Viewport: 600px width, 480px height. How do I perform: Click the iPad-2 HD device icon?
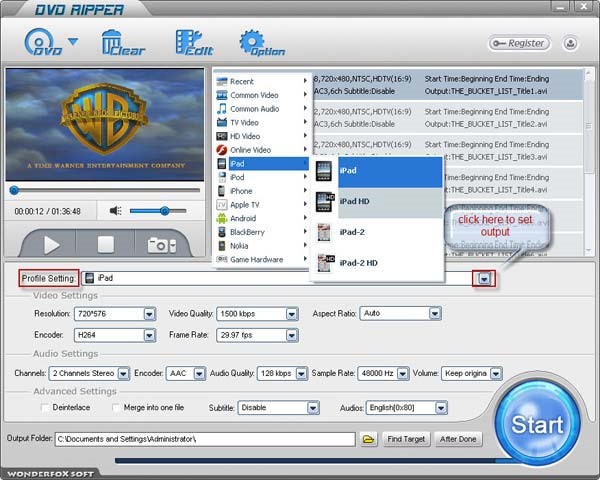pyautogui.click(x=326, y=263)
